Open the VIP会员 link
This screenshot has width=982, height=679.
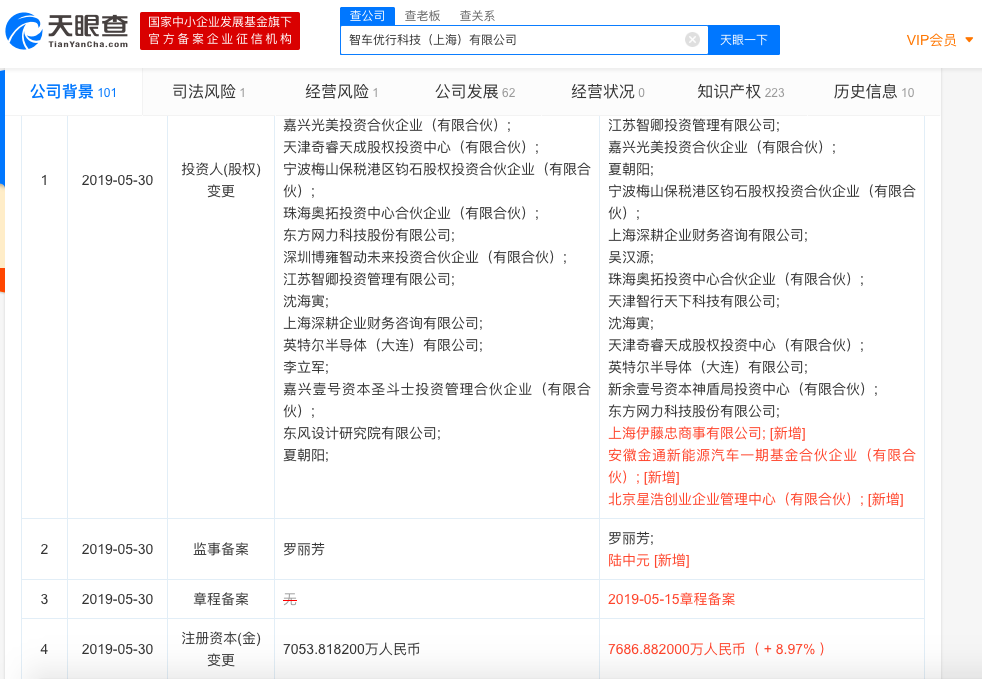(931, 40)
